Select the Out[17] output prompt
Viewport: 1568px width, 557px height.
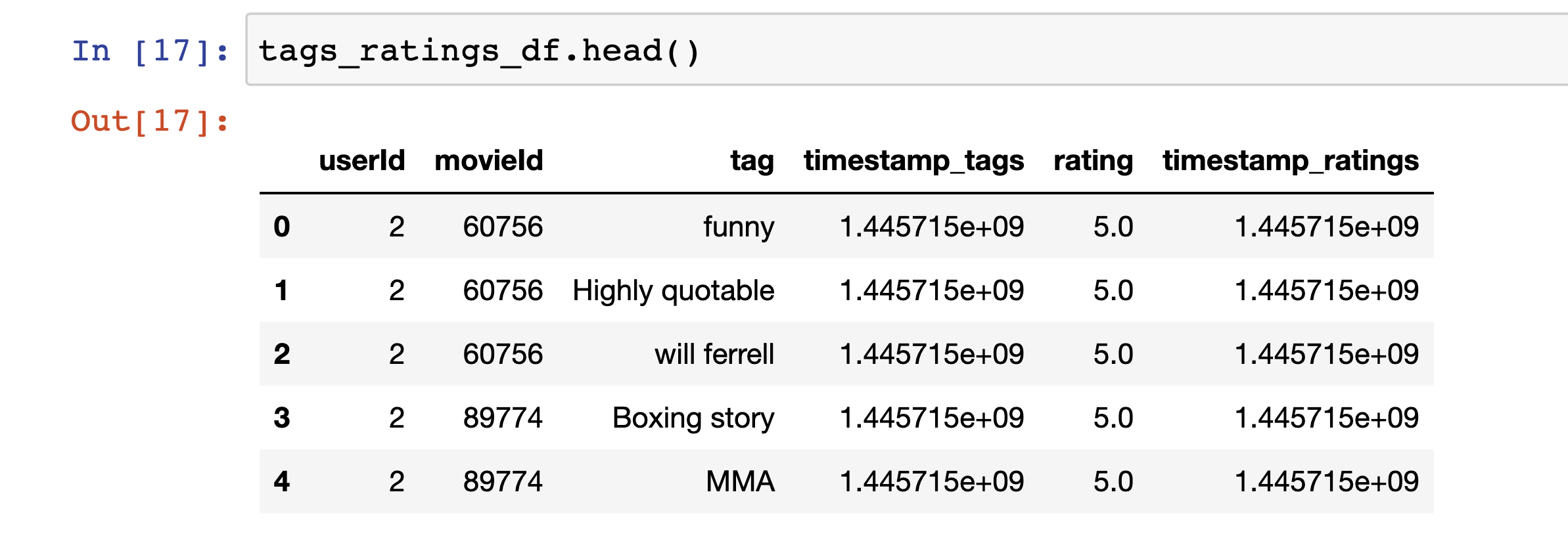150,121
